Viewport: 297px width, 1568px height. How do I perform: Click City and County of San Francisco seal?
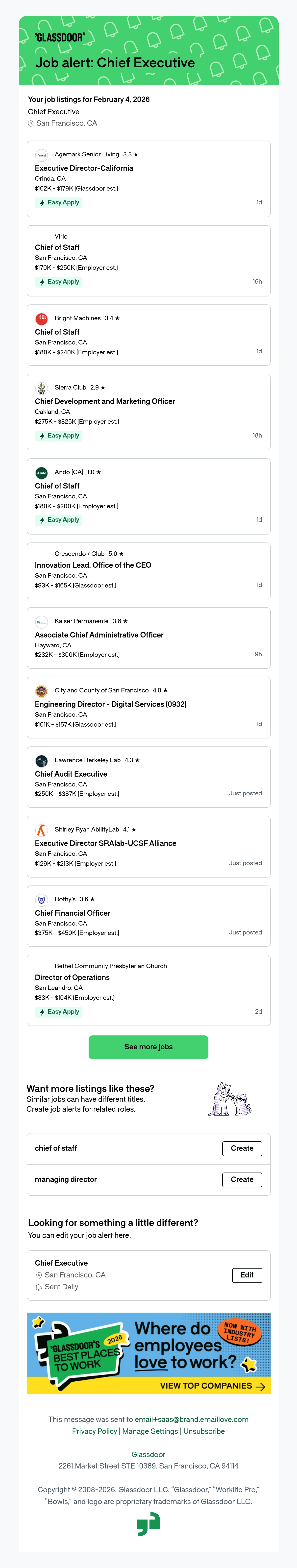pos(41,691)
